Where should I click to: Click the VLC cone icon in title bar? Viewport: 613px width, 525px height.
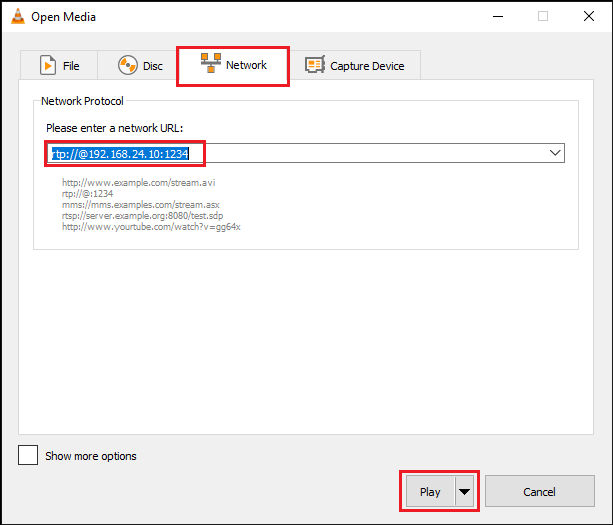18,16
